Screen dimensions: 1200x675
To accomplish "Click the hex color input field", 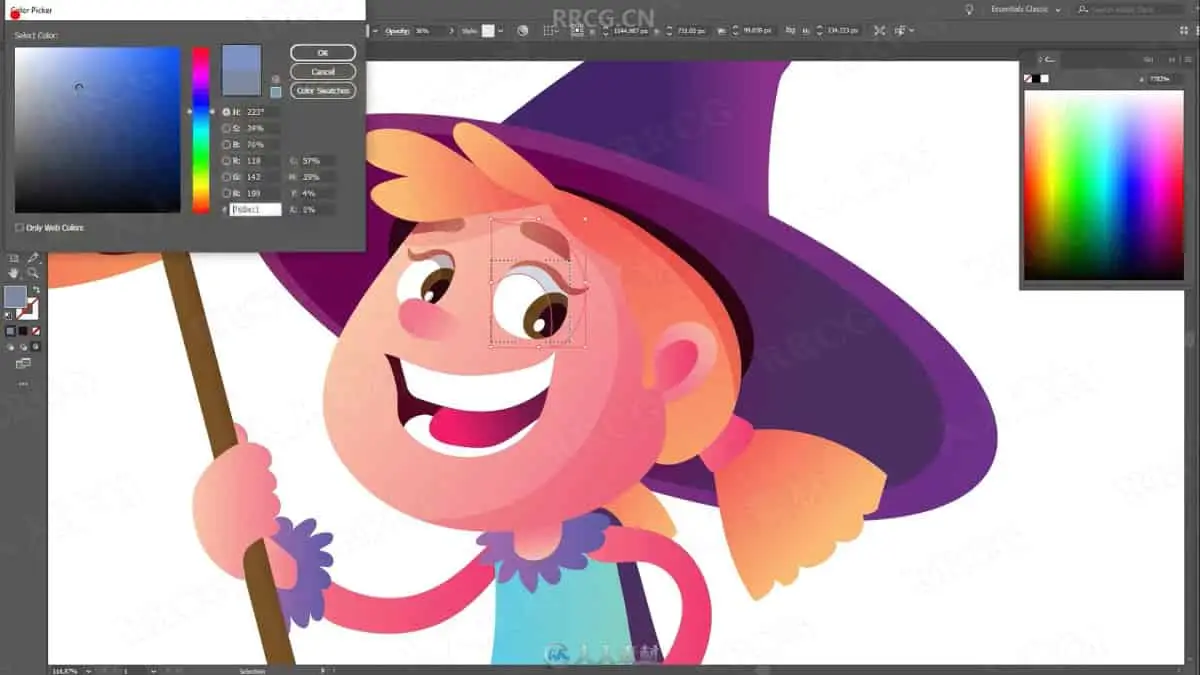I will pyautogui.click(x=256, y=210).
